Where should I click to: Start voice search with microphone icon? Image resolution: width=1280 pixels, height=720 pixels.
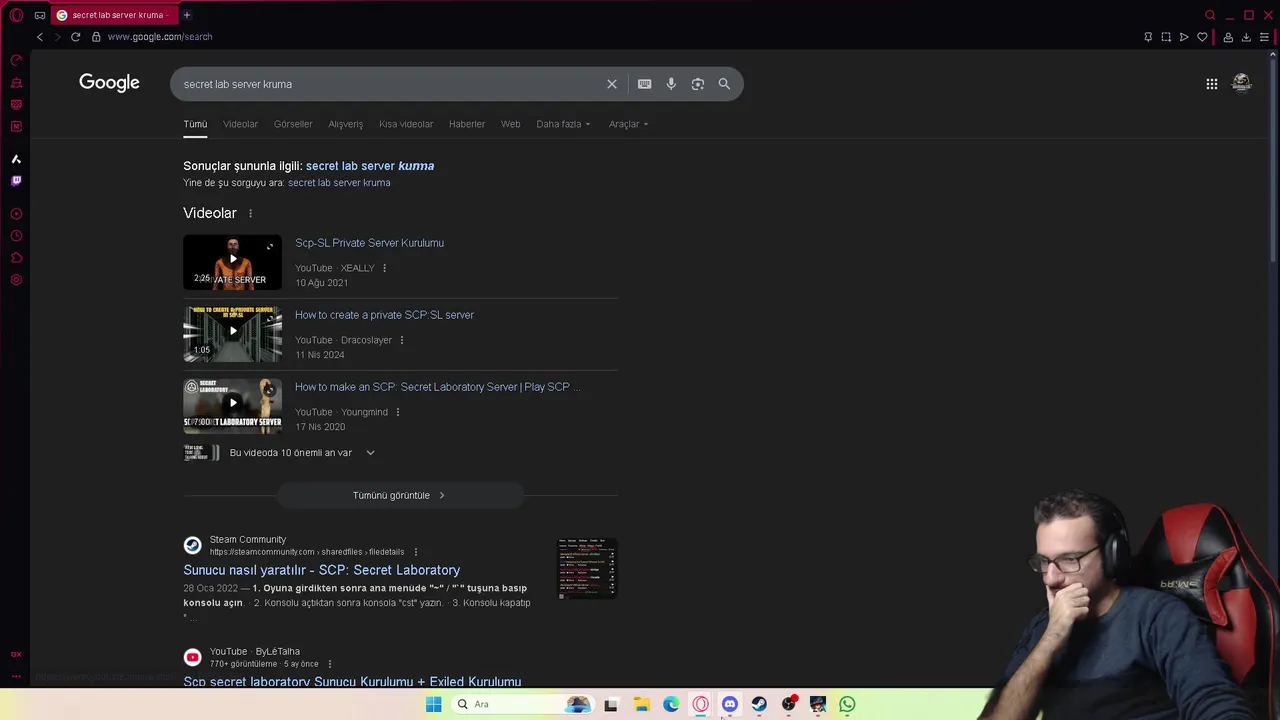[671, 84]
